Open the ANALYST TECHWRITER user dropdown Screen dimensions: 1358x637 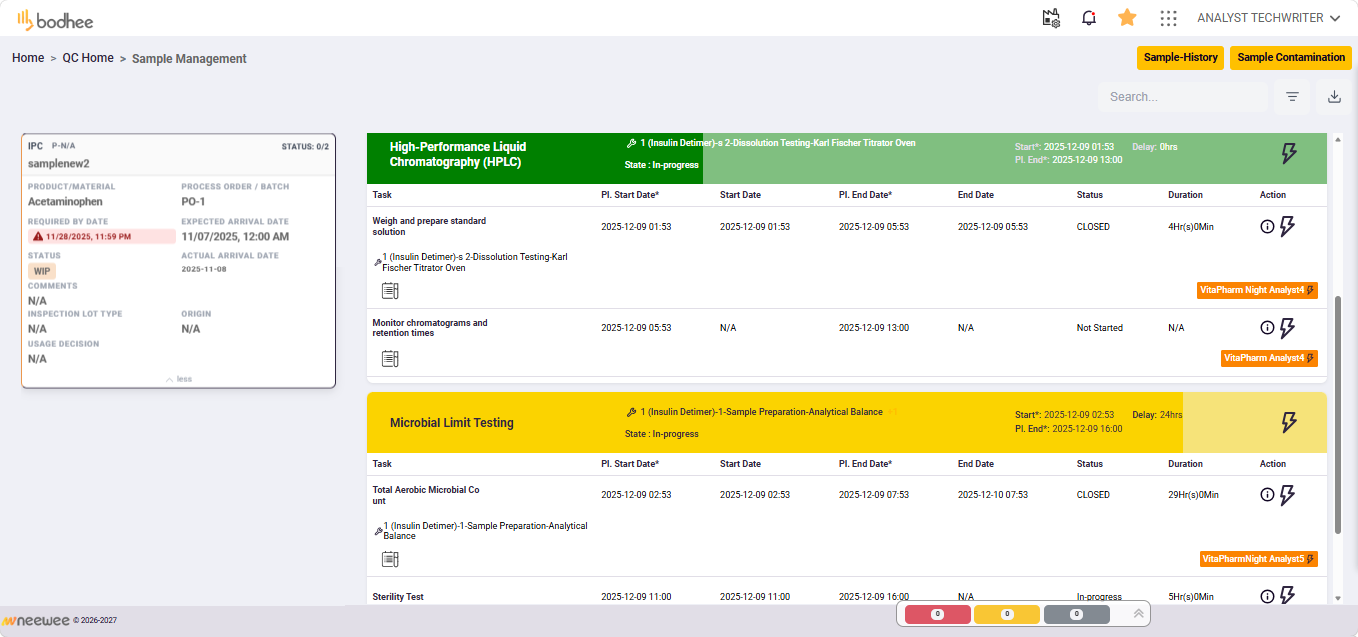click(1269, 18)
